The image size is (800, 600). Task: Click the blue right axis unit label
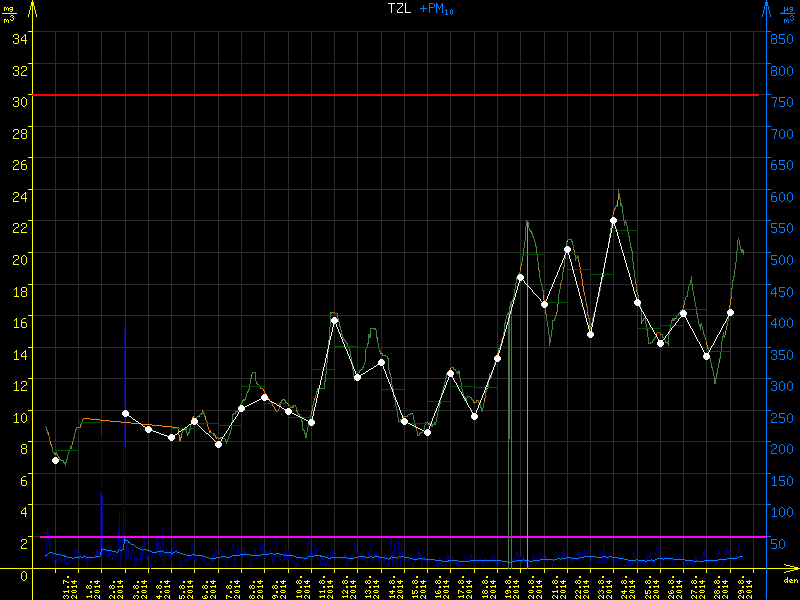click(x=788, y=14)
